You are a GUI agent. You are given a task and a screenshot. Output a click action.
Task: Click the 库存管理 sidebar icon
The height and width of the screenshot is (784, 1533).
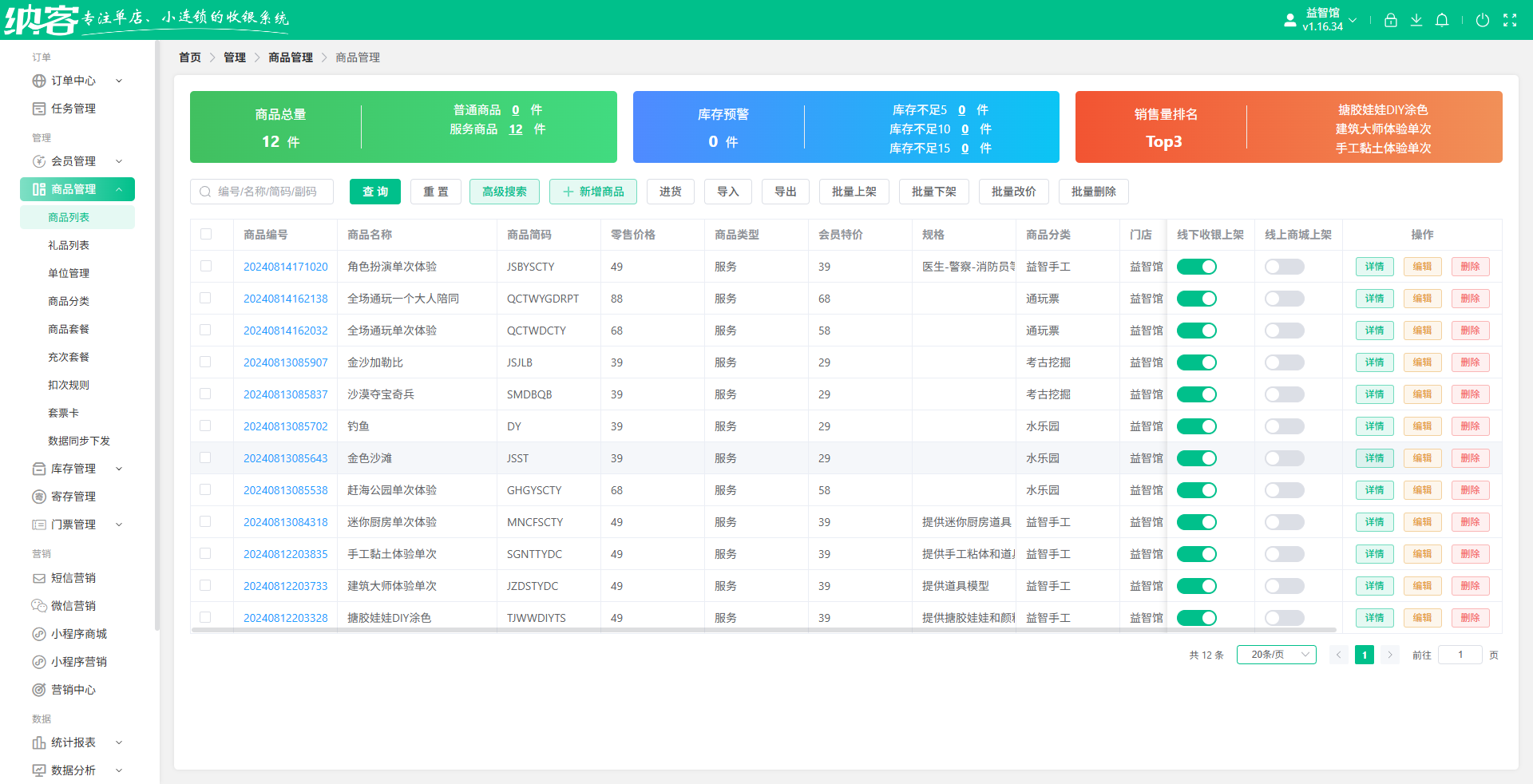39,469
